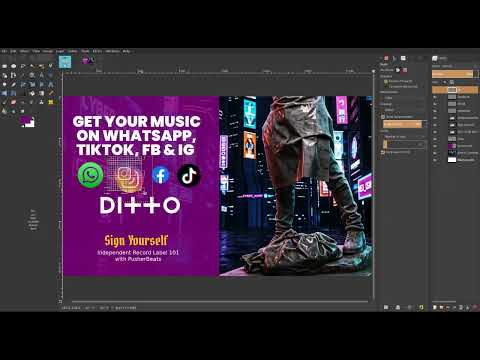Switch to the purple thumbnail image tab
This screenshot has width=480, height=360.
point(88,60)
